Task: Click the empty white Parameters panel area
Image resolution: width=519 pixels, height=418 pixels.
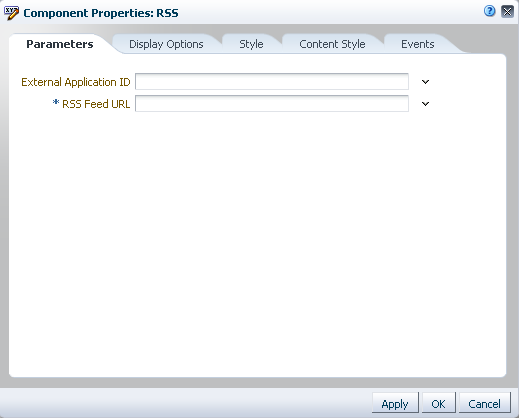Action: click(257, 243)
